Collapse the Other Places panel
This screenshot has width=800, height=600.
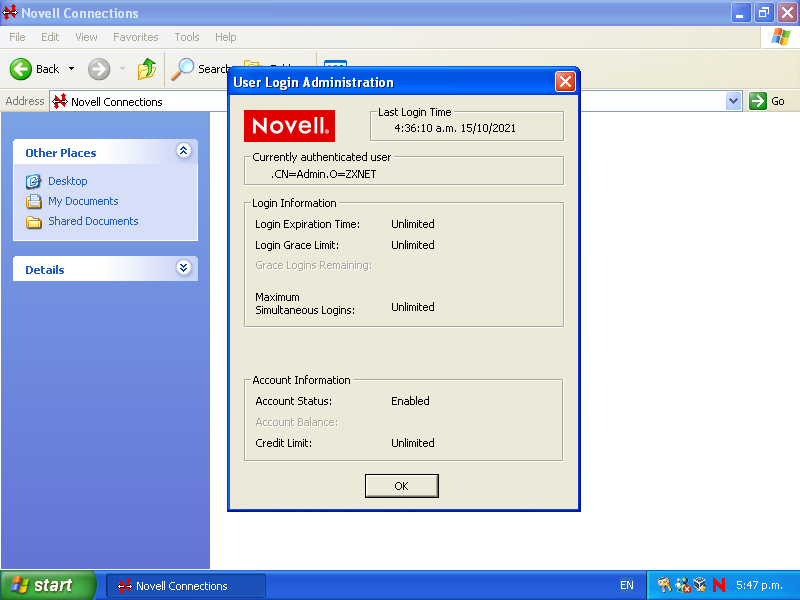(x=184, y=151)
